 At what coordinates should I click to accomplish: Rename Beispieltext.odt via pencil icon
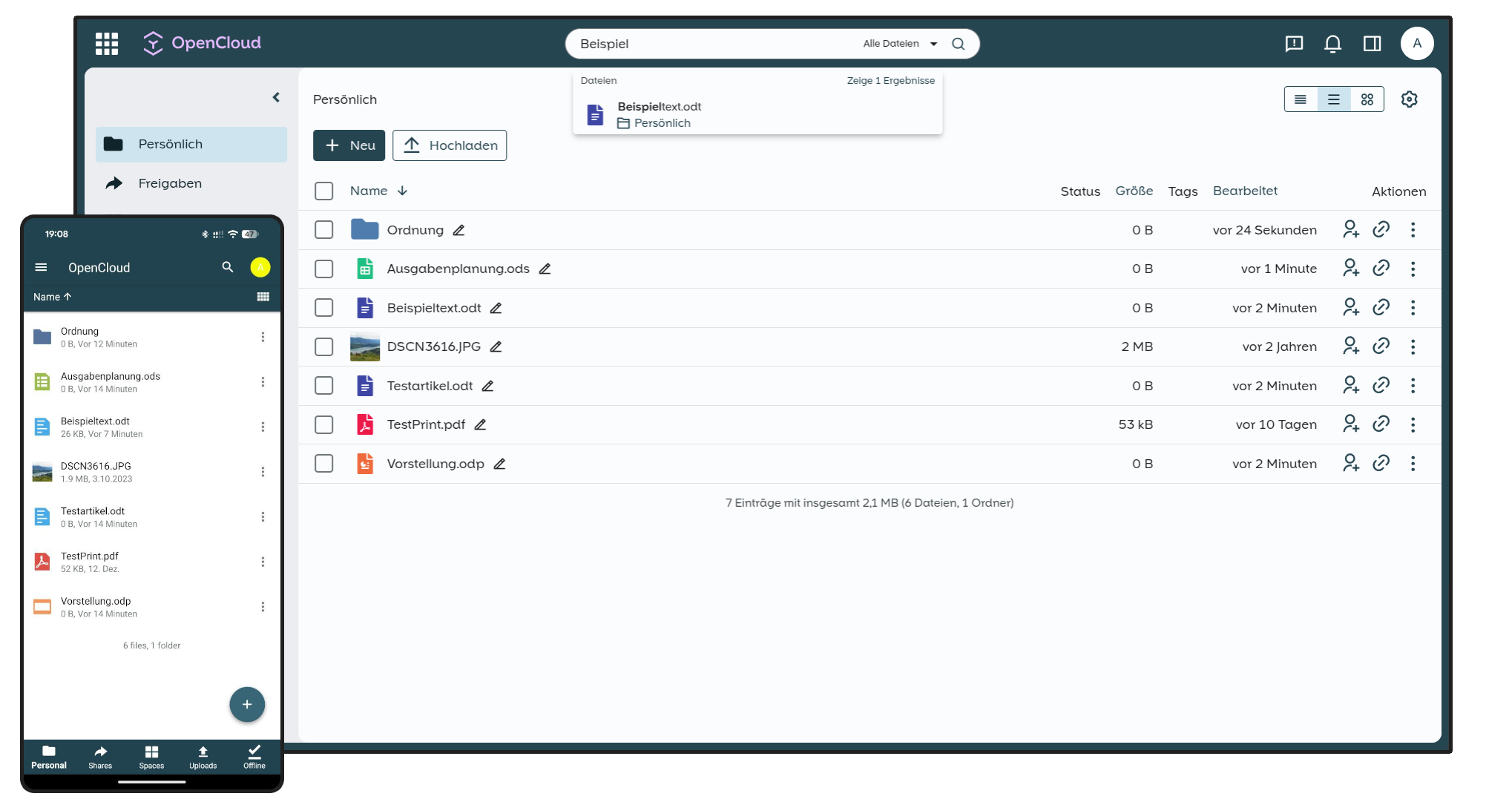tap(496, 308)
